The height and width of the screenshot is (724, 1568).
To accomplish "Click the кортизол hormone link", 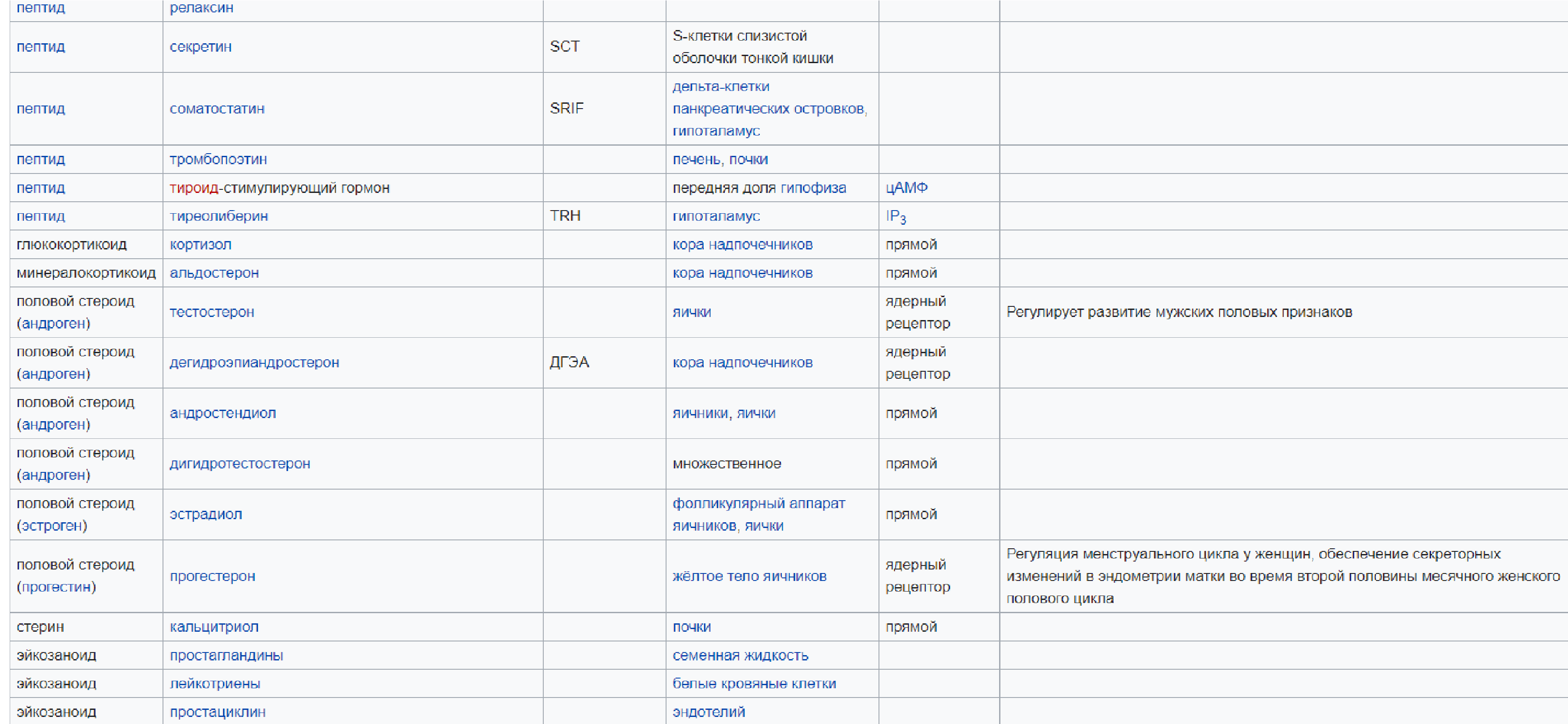I will [200, 245].
